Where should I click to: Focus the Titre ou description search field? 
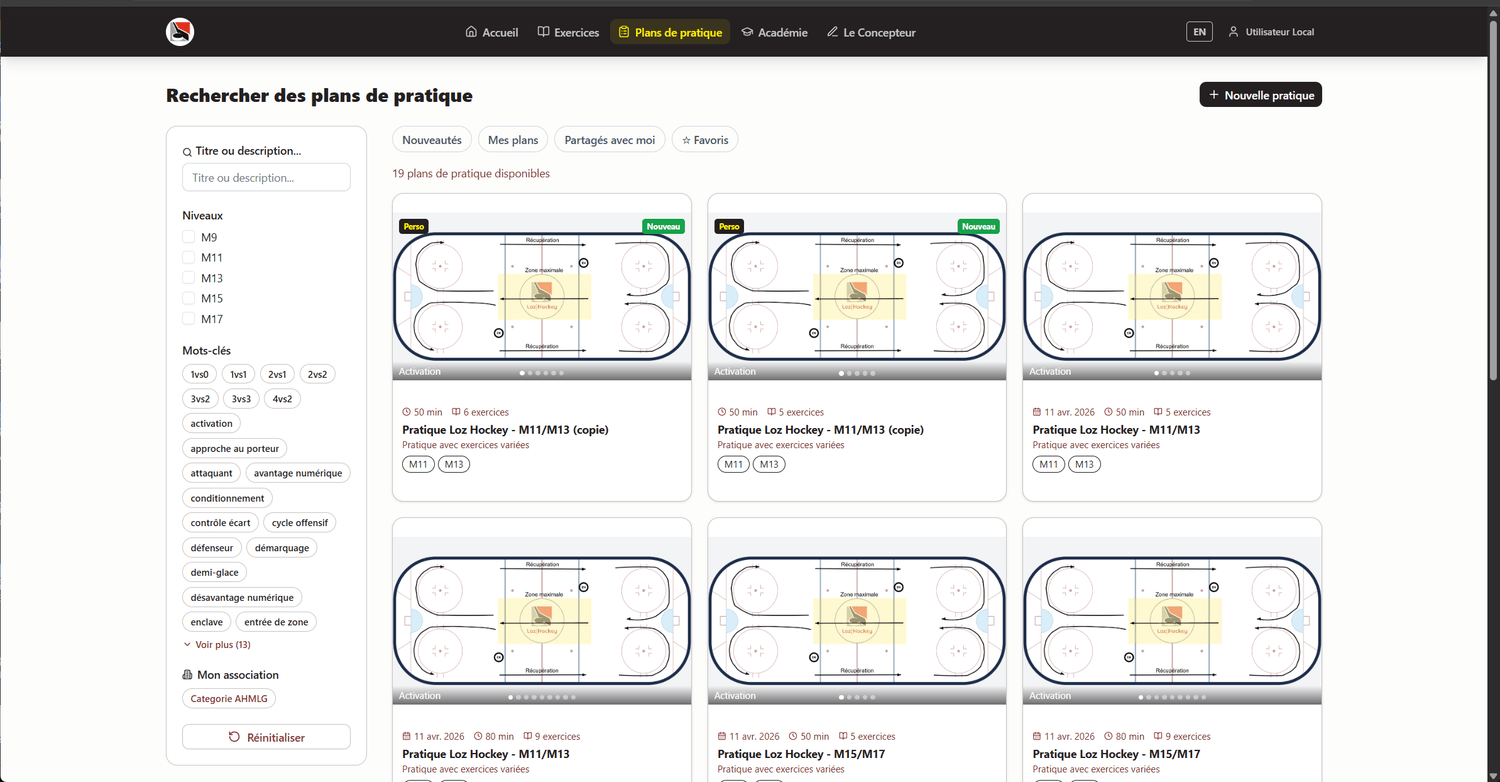tap(266, 178)
